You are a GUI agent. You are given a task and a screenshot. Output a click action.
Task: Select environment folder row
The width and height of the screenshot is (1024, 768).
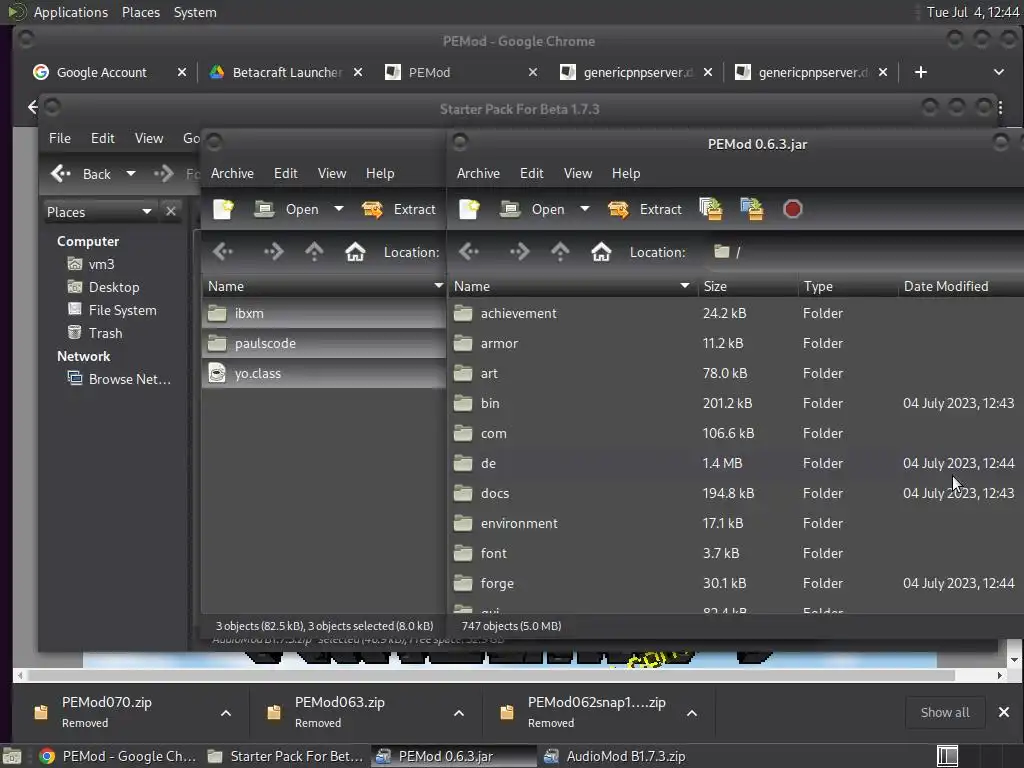[736, 524]
